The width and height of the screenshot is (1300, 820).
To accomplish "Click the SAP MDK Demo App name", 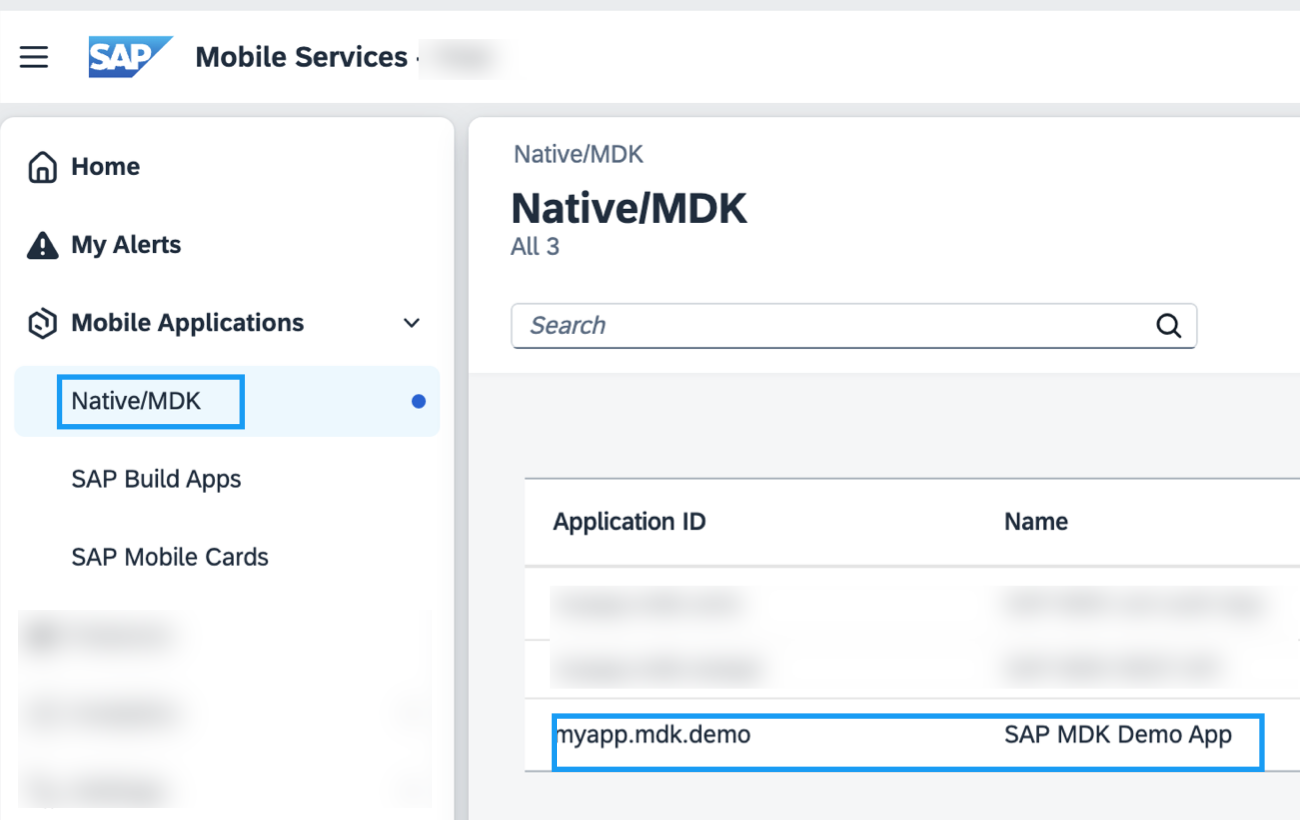I will click(x=1118, y=735).
